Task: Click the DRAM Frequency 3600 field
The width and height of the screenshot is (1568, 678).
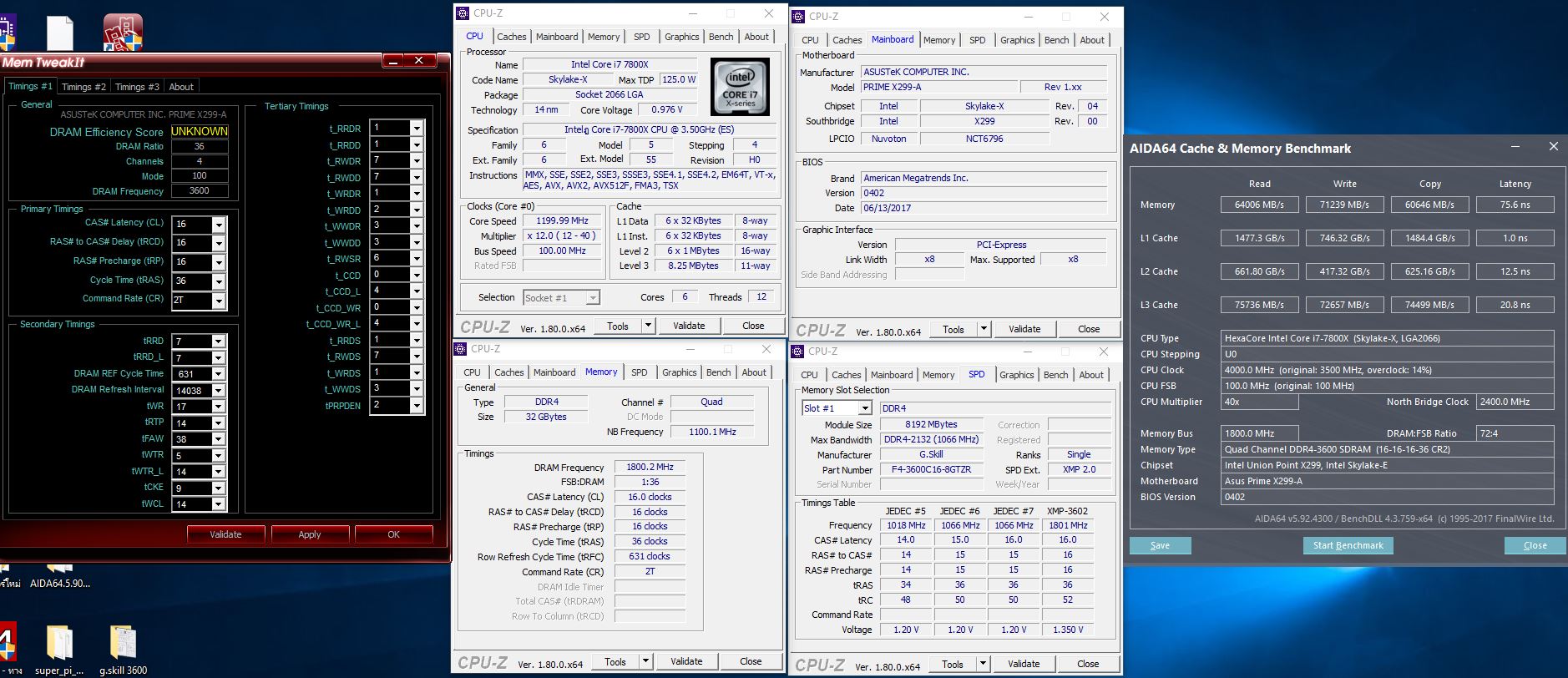Action: [199, 191]
